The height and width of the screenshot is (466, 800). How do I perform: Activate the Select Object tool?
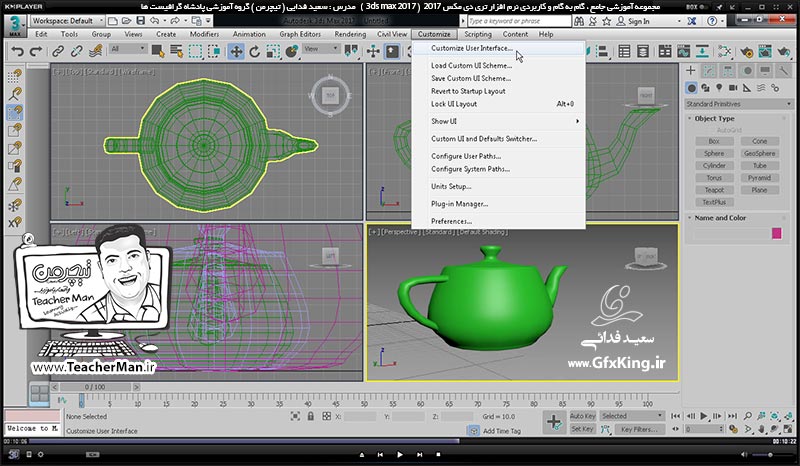point(158,51)
